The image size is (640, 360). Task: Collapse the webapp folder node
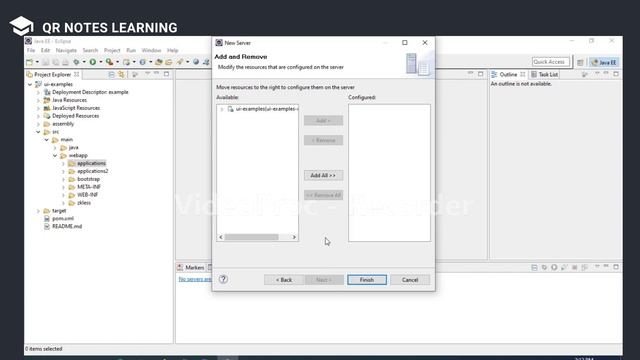(x=55, y=156)
